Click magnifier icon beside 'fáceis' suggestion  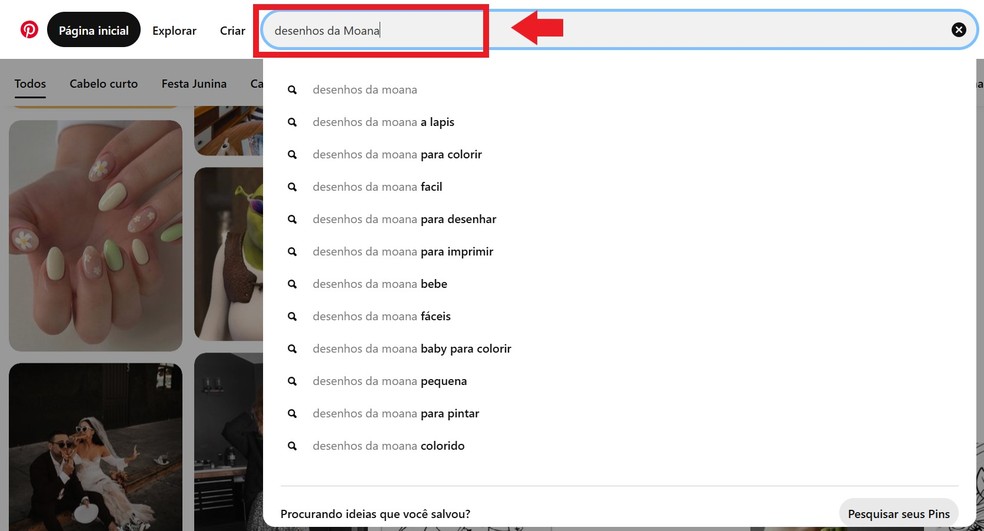[x=292, y=316]
